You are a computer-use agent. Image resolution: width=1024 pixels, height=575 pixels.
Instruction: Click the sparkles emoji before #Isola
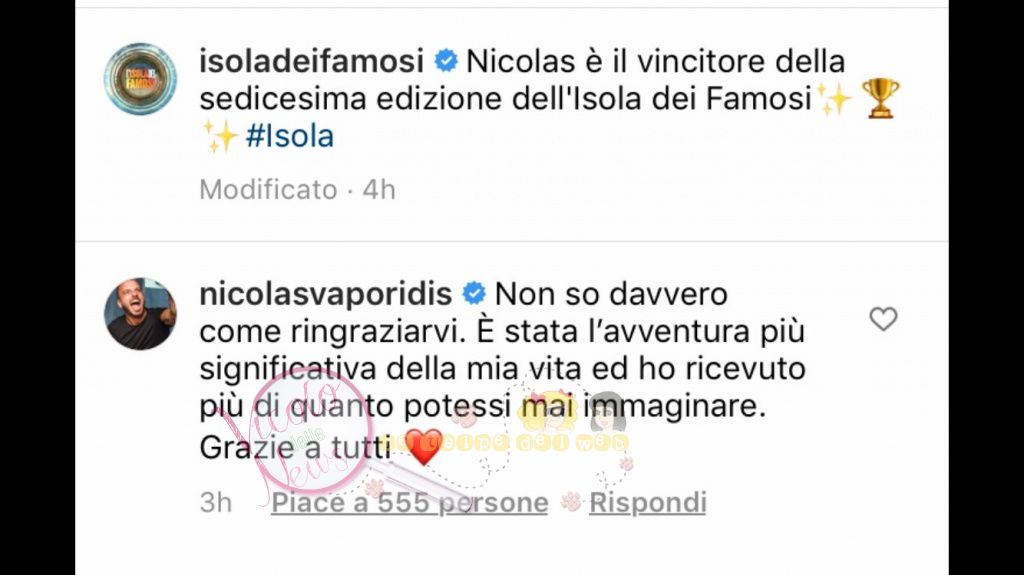[219, 137]
